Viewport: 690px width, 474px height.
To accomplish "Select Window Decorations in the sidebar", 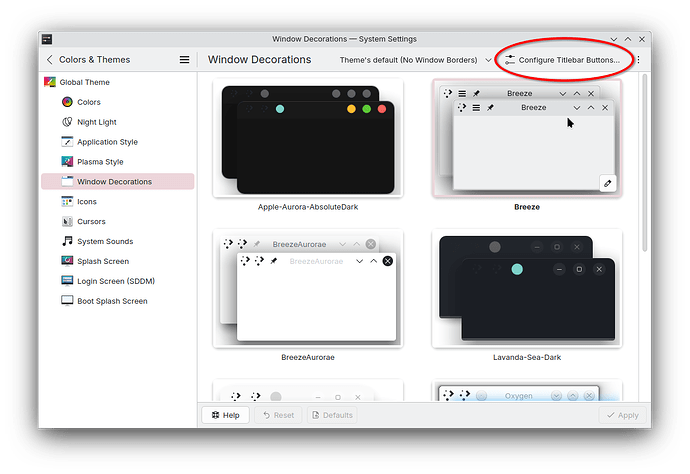I will 117,182.
